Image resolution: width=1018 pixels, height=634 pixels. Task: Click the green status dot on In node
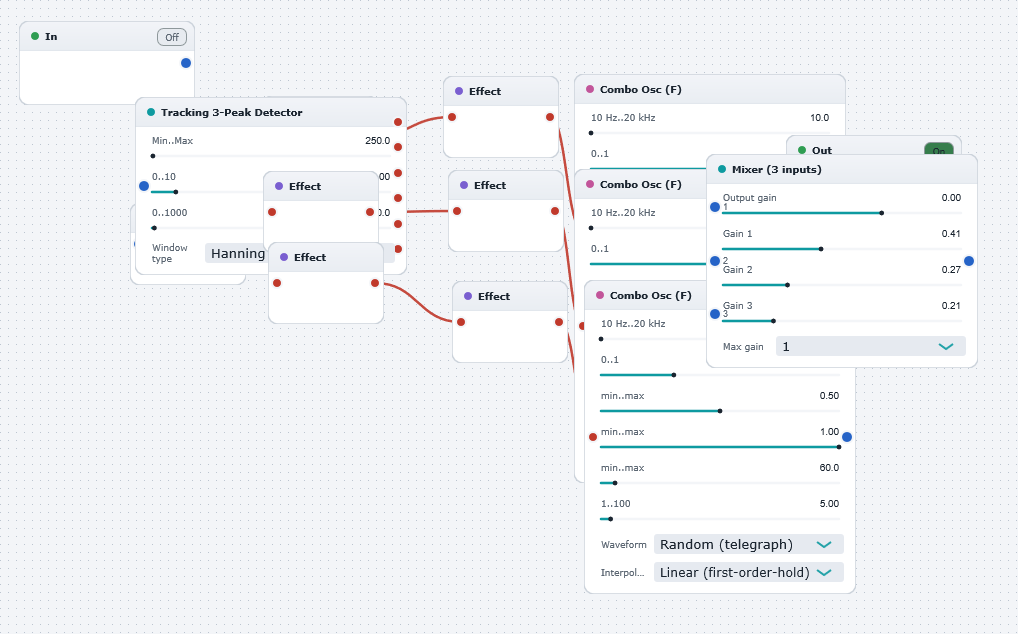point(35,36)
